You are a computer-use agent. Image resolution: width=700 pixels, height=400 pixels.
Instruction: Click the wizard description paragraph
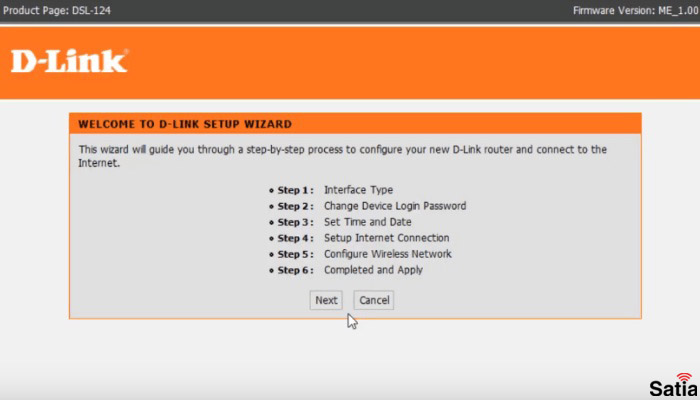pyautogui.click(x=342, y=156)
